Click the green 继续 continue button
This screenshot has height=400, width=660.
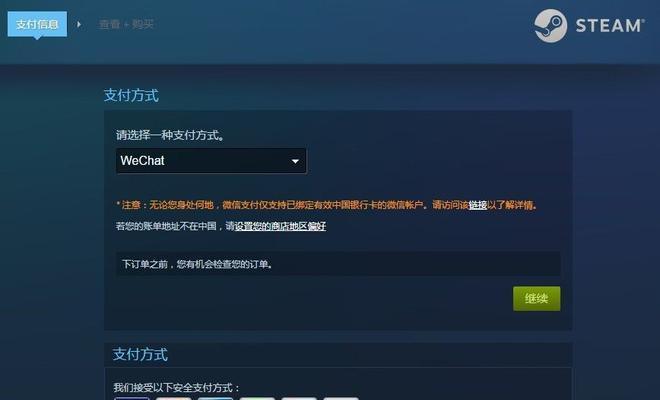(x=536, y=299)
